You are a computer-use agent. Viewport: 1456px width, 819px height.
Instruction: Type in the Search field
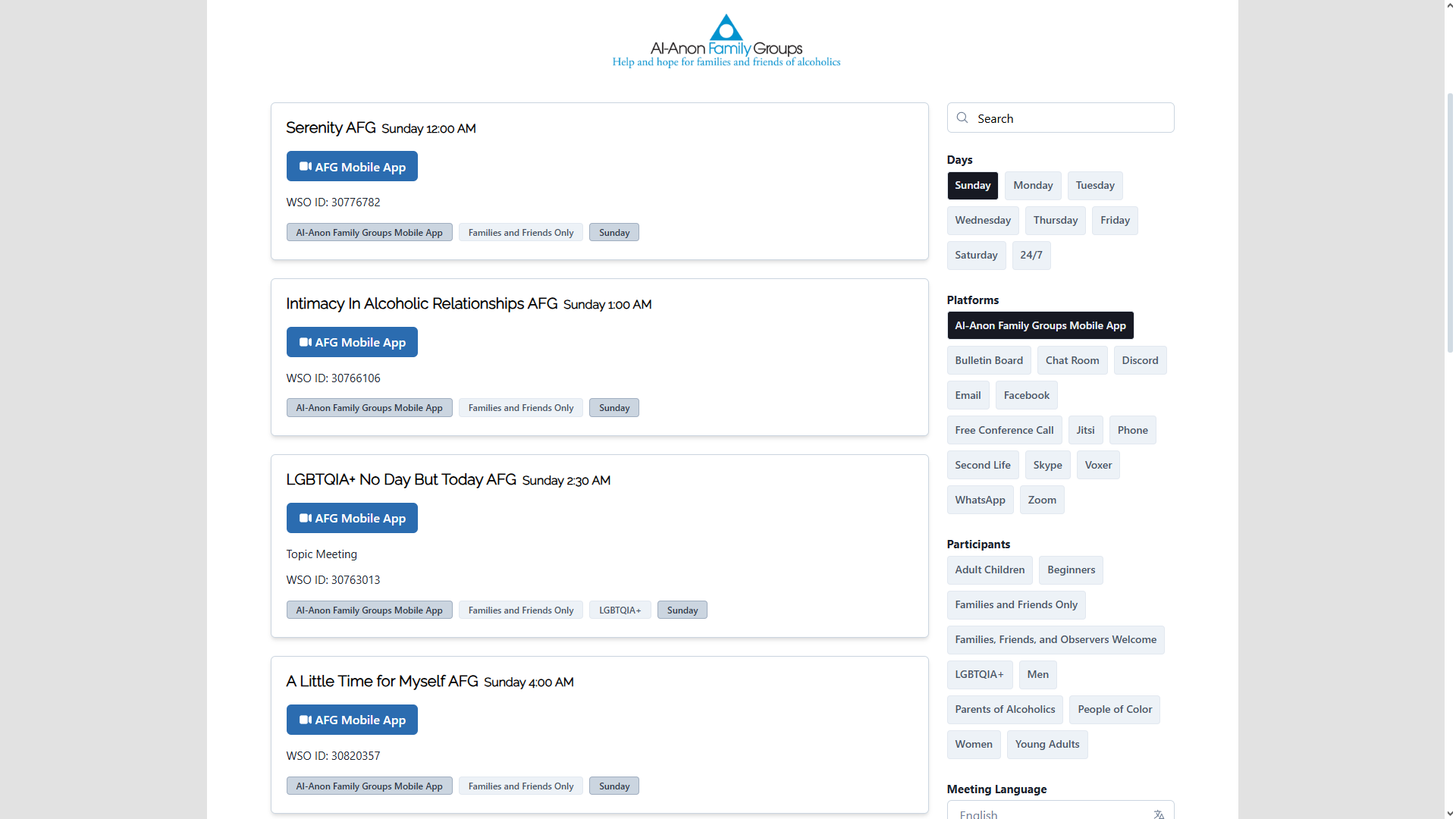[x=1060, y=118]
